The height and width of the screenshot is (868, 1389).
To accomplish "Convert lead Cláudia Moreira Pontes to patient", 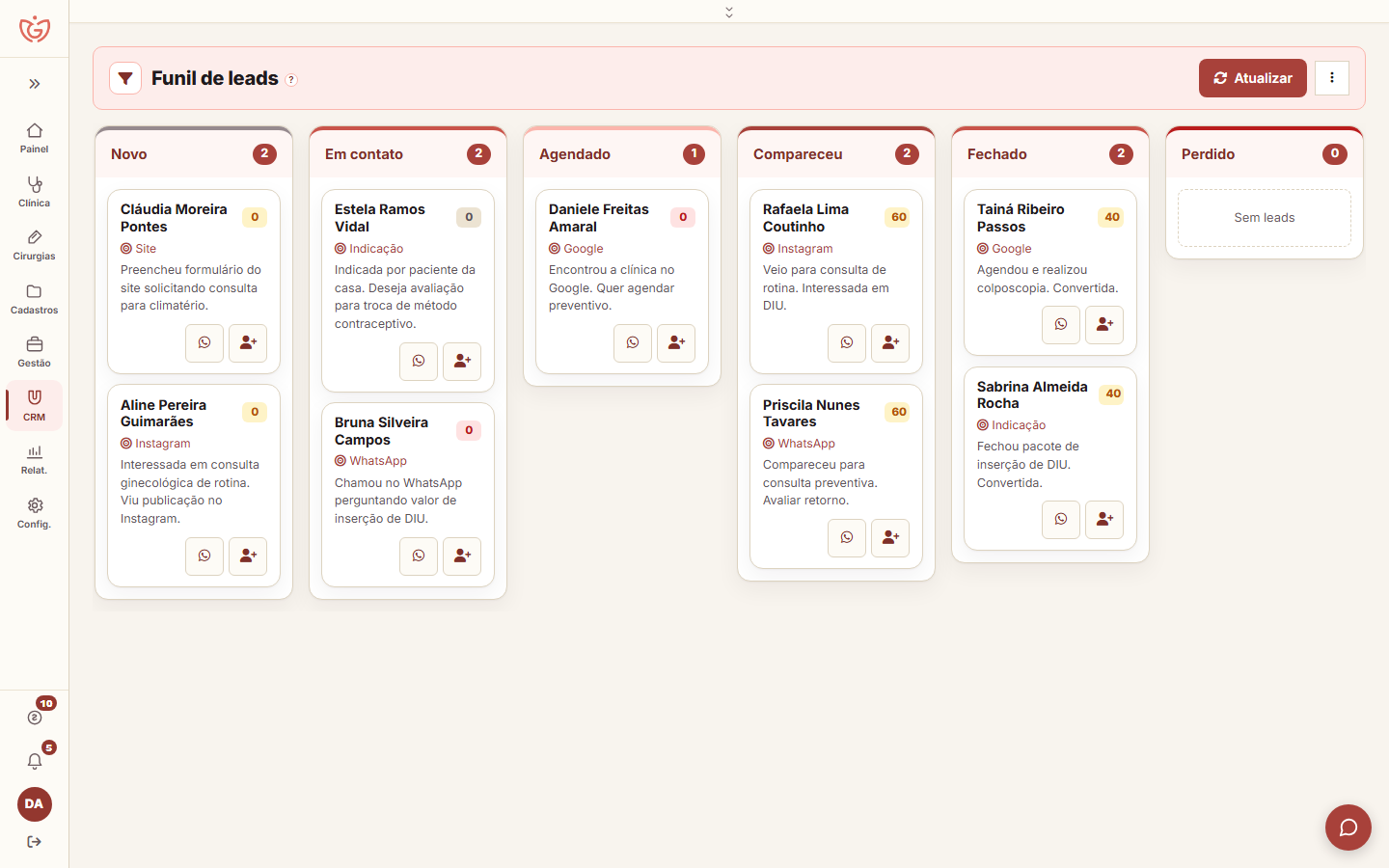I will click(248, 343).
